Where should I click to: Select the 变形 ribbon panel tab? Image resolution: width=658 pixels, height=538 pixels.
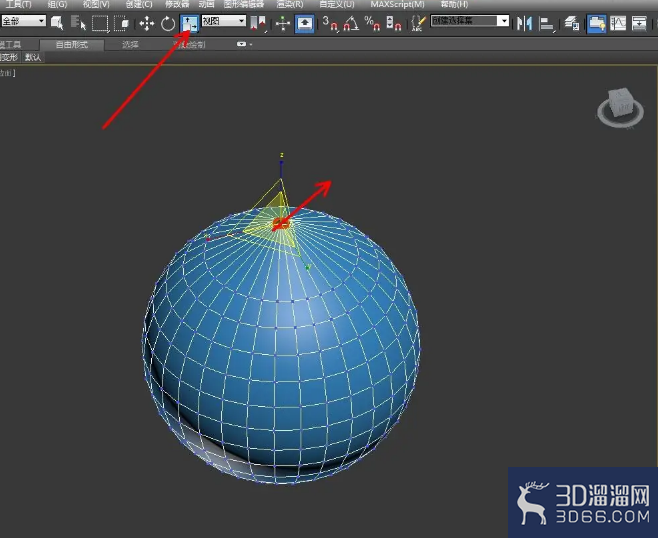(9, 57)
